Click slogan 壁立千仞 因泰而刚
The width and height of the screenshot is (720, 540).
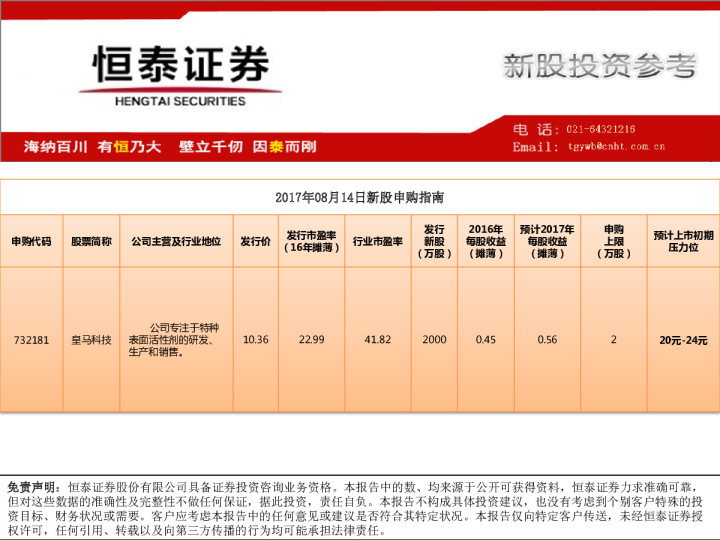pos(248,146)
